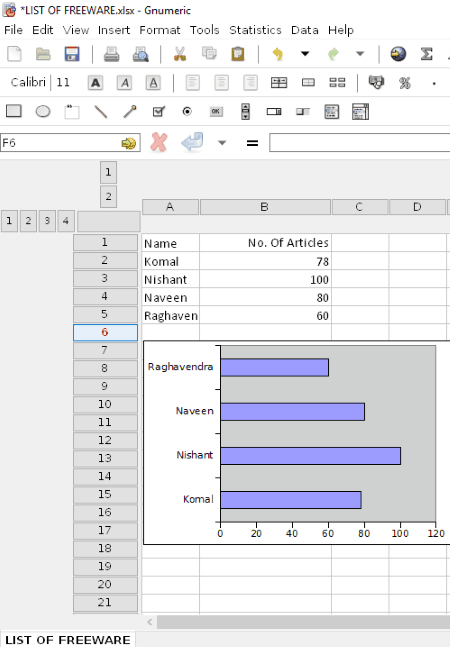Click the Print icon in the toolbar

tap(111, 54)
